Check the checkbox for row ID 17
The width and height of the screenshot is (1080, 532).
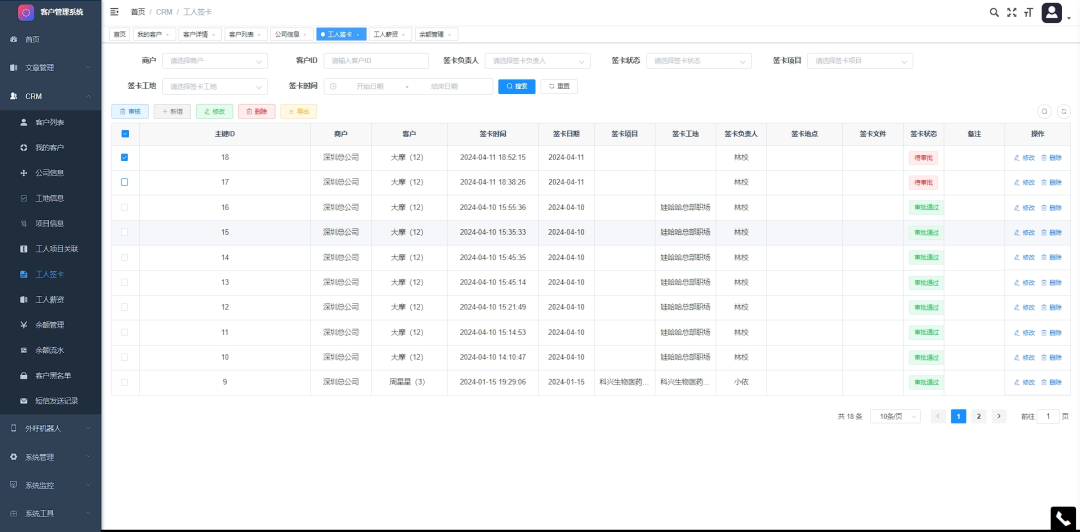pos(125,182)
